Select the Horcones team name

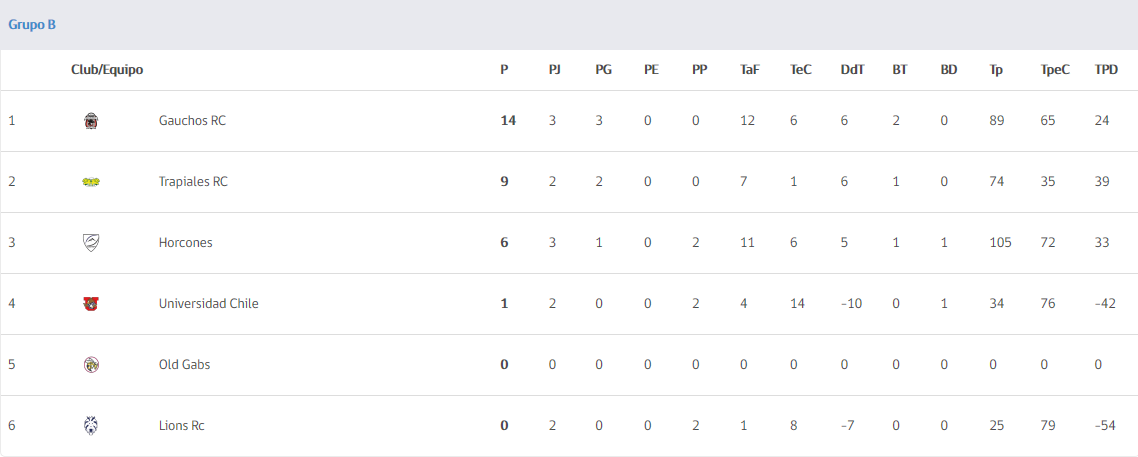point(186,243)
